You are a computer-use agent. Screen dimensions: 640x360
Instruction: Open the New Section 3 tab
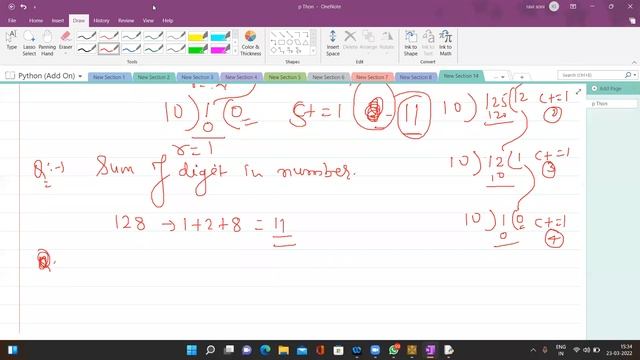[x=197, y=77]
